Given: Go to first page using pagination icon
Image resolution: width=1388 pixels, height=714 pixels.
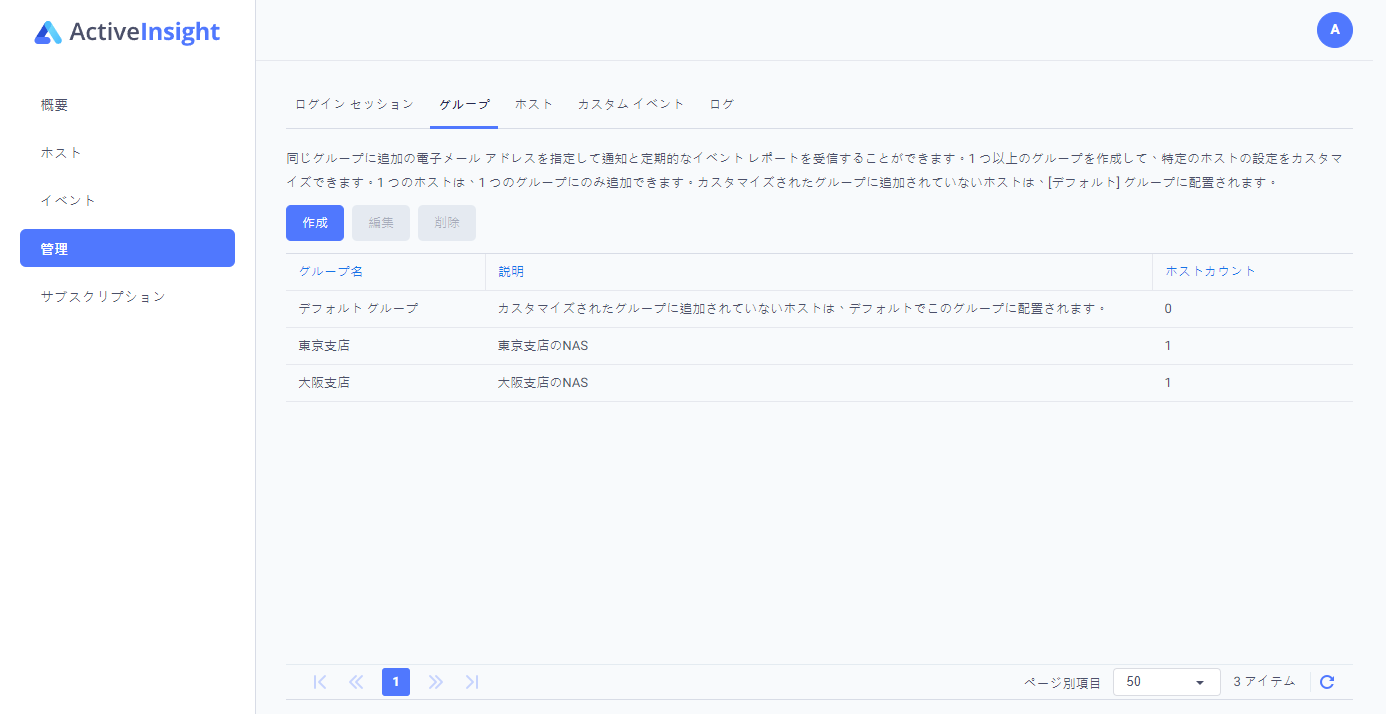Looking at the screenshot, I should click(320, 682).
